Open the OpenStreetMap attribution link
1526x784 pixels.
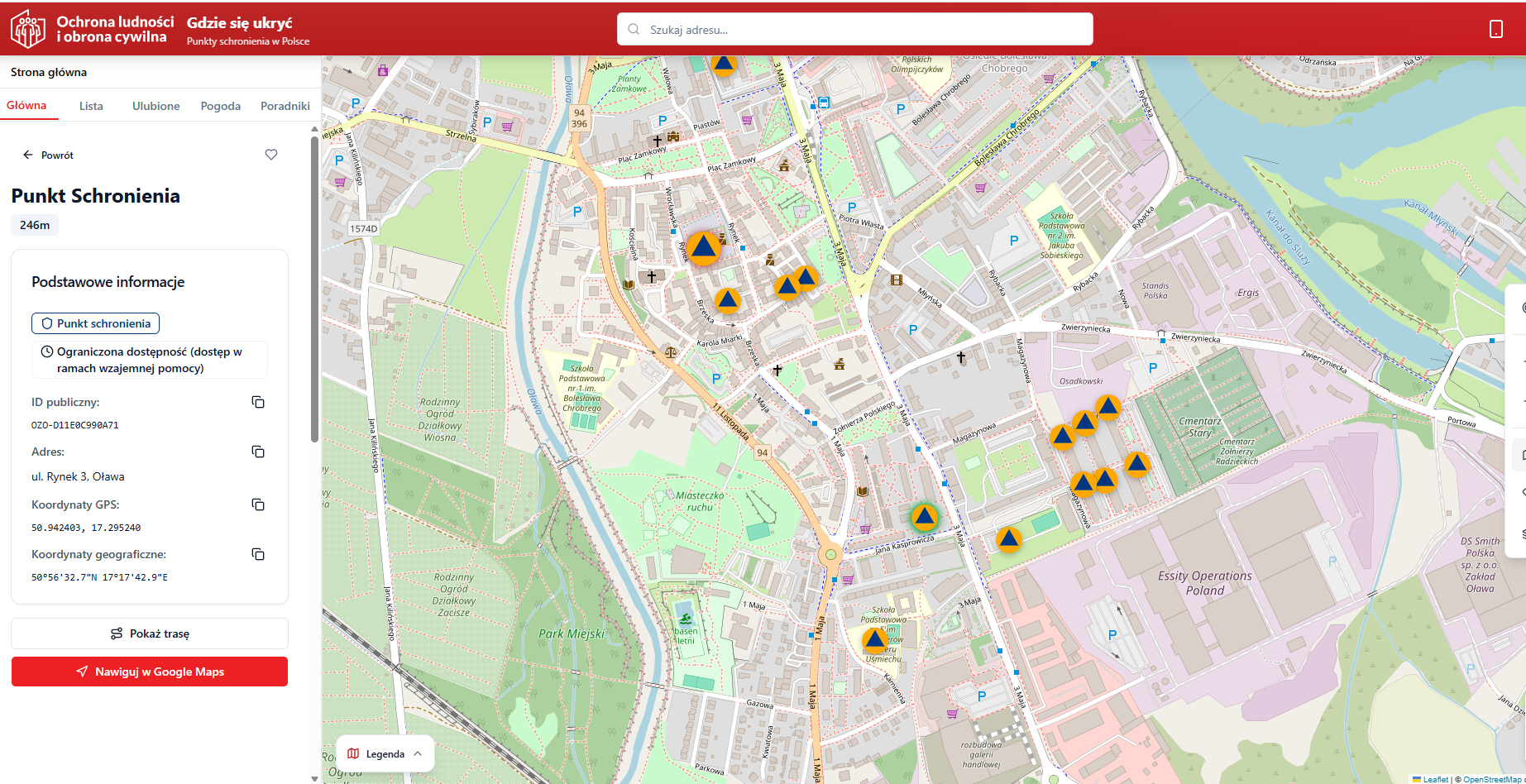(x=1492, y=779)
